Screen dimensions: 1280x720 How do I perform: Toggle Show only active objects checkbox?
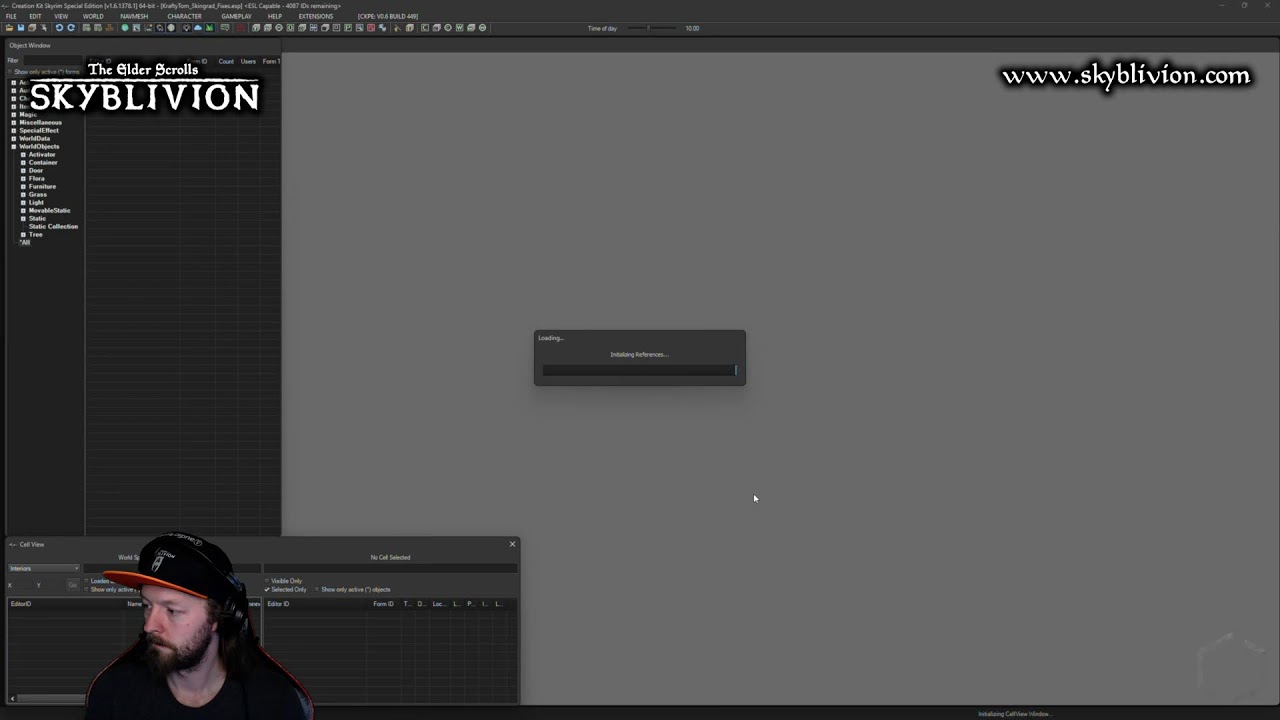point(317,589)
